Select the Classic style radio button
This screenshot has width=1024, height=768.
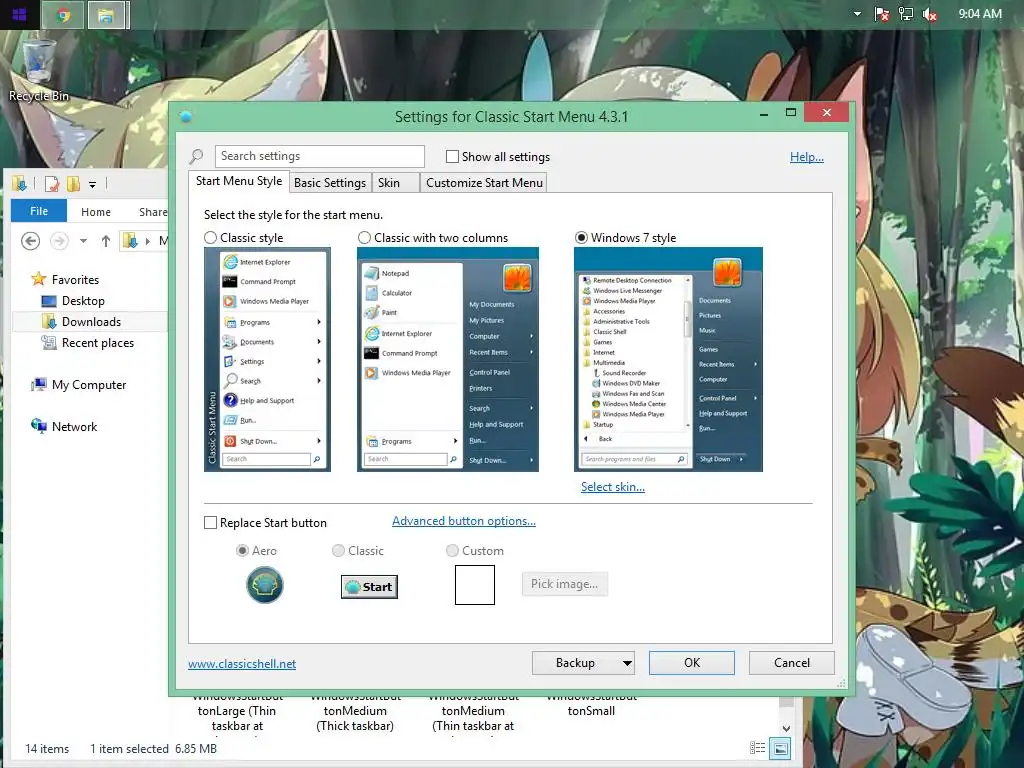pos(210,238)
